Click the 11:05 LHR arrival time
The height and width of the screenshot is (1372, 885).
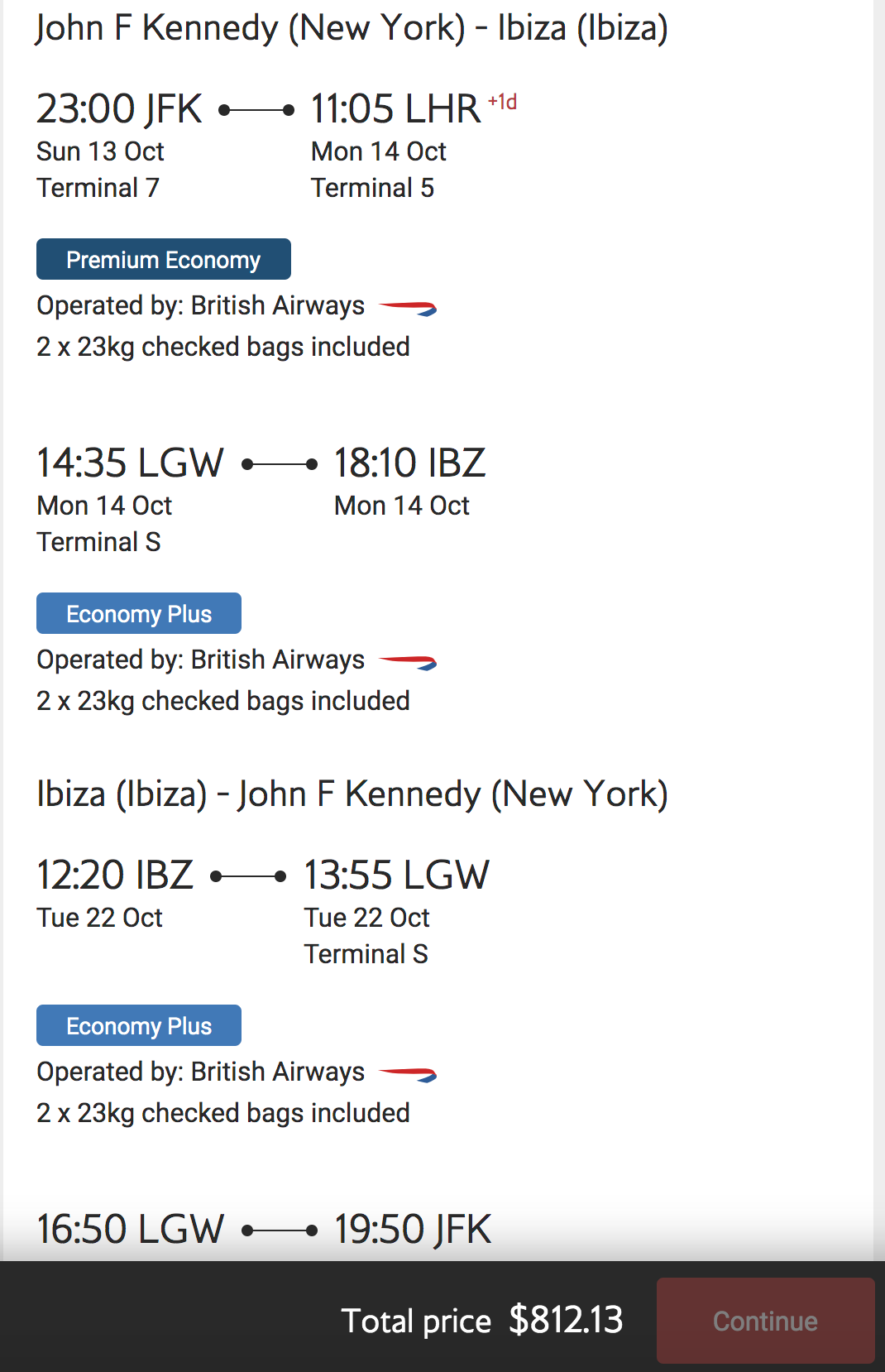point(395,109)
